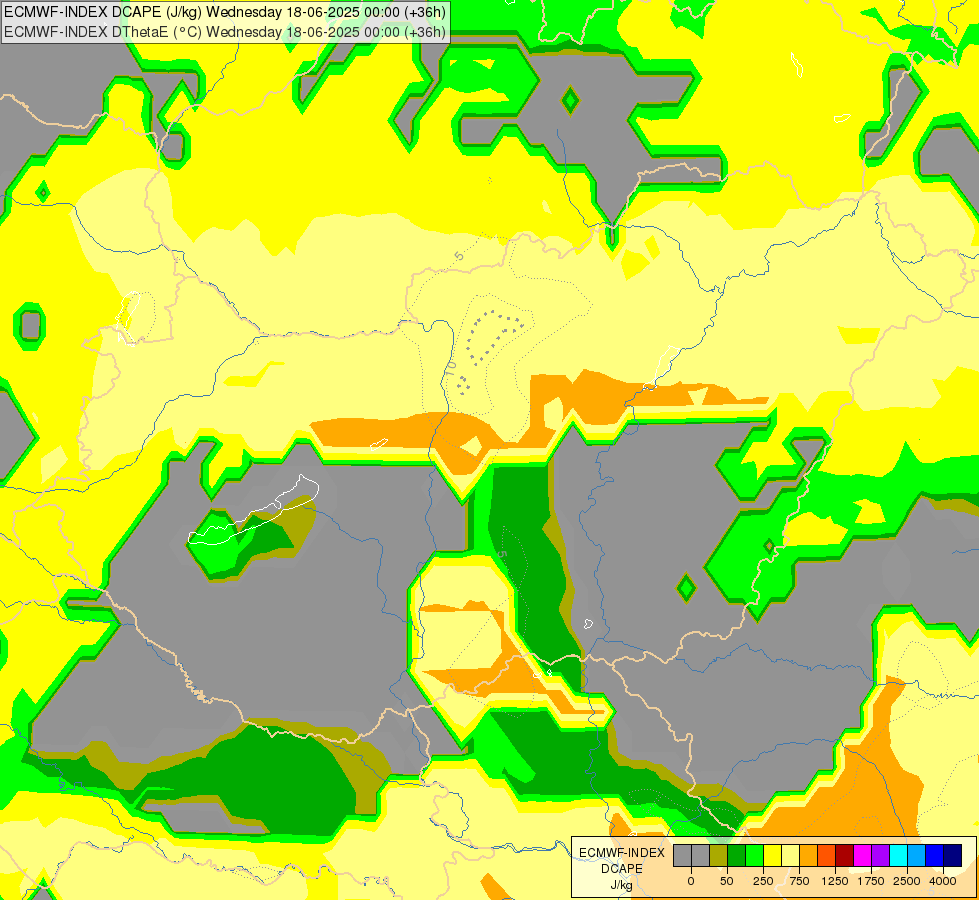
Task: Pick the light blue legend swatch
Action: coord(916,856)
